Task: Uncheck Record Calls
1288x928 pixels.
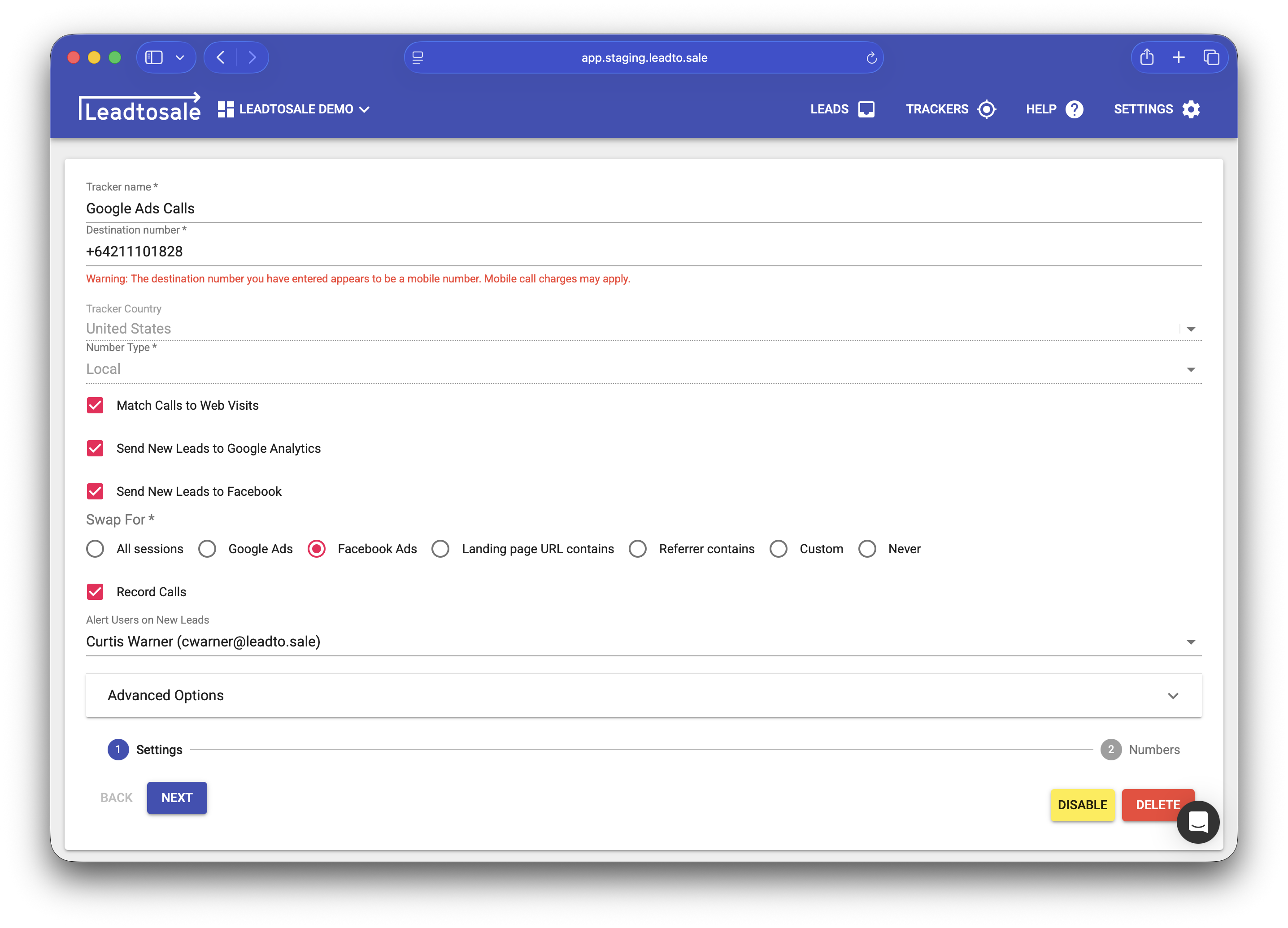Action: click(x=96, y=591)
